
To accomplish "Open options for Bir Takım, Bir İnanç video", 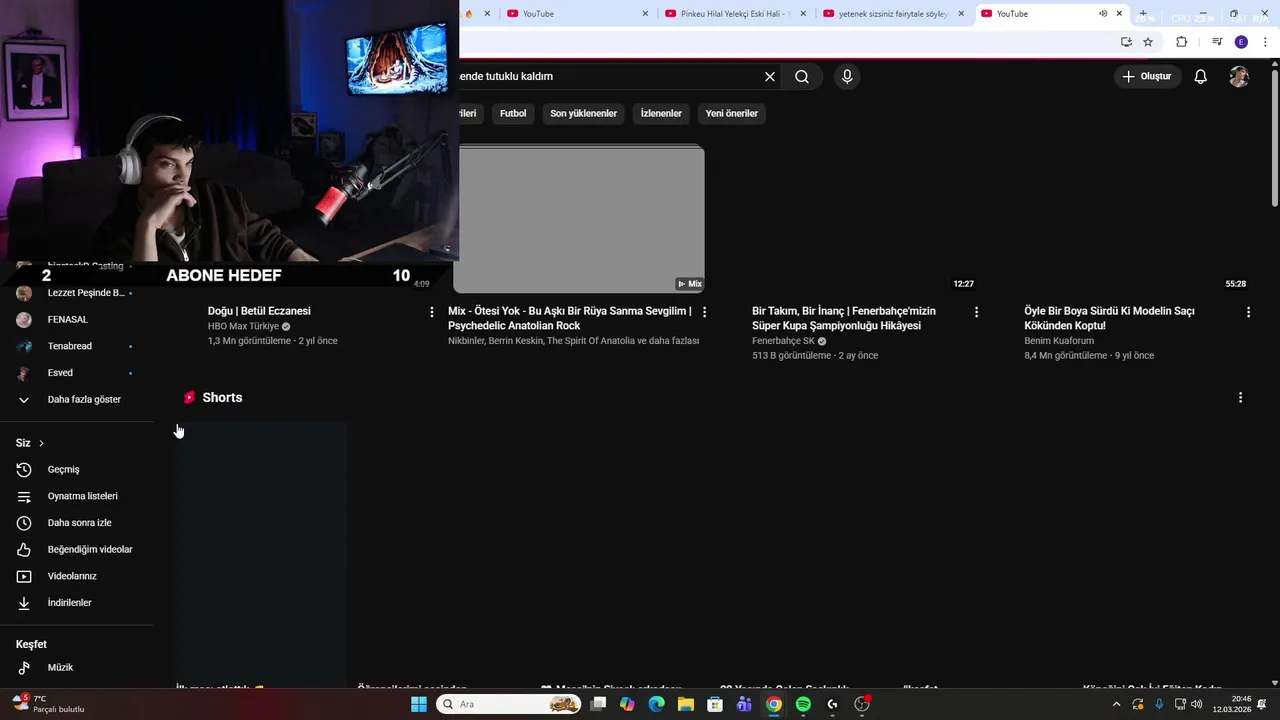I will coord(976,312).
